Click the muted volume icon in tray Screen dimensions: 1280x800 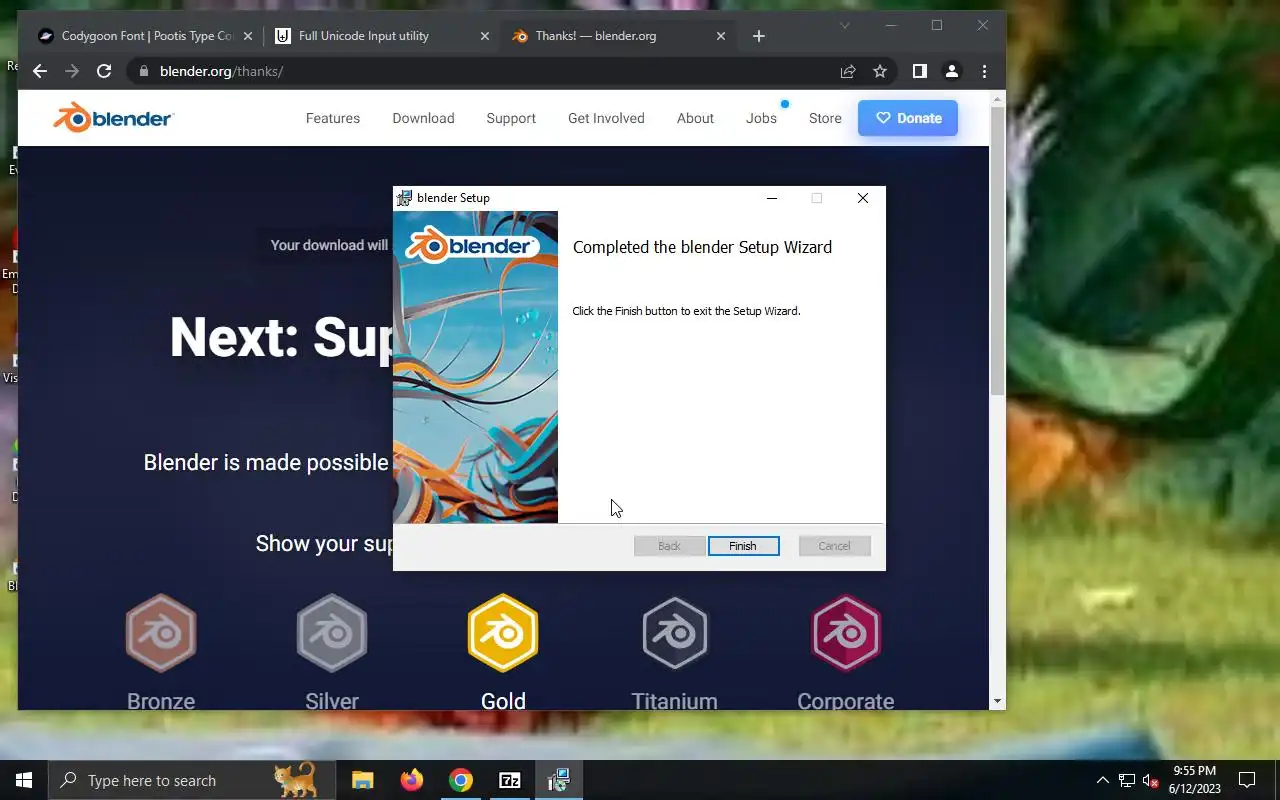pyautogui.click(x=1151, y=780)
